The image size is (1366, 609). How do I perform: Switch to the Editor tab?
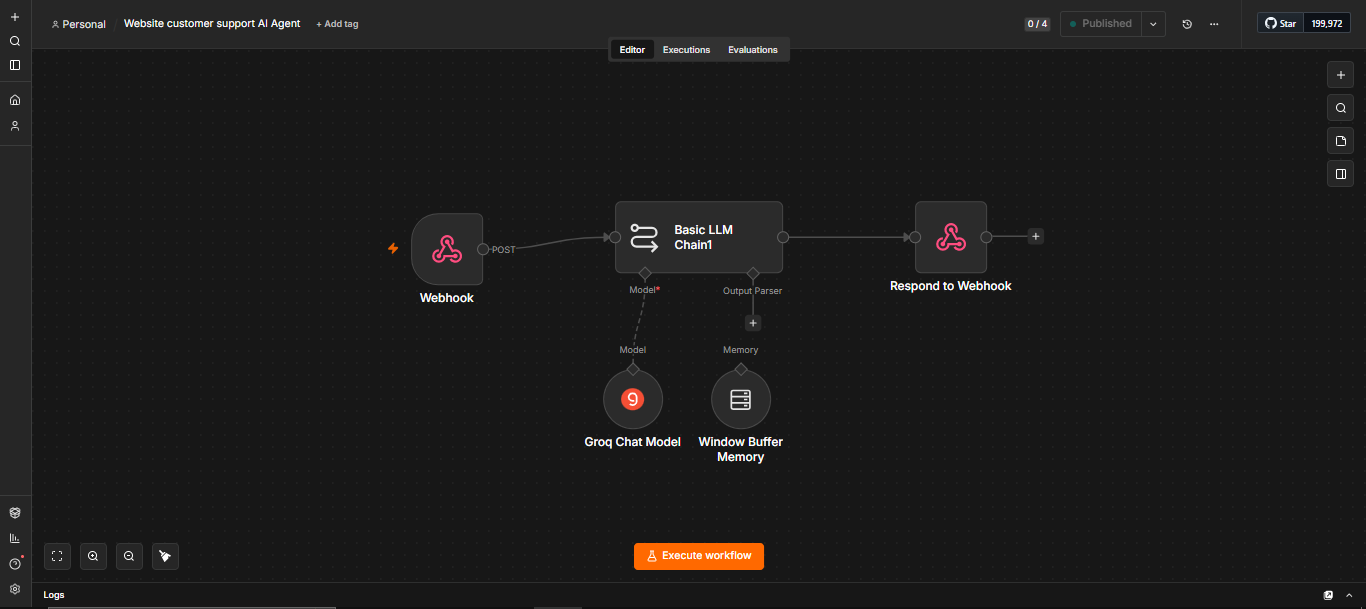pos(633,50)
